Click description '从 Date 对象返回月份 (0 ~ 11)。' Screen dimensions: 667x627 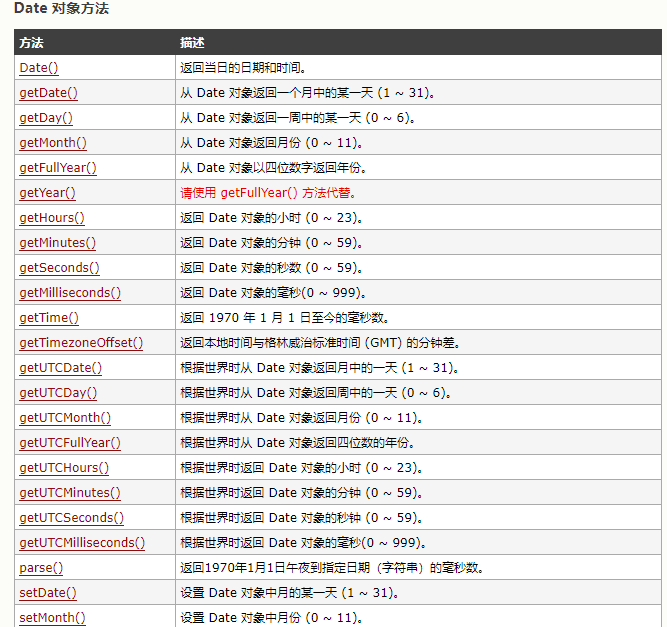click(x=271, y=143)
